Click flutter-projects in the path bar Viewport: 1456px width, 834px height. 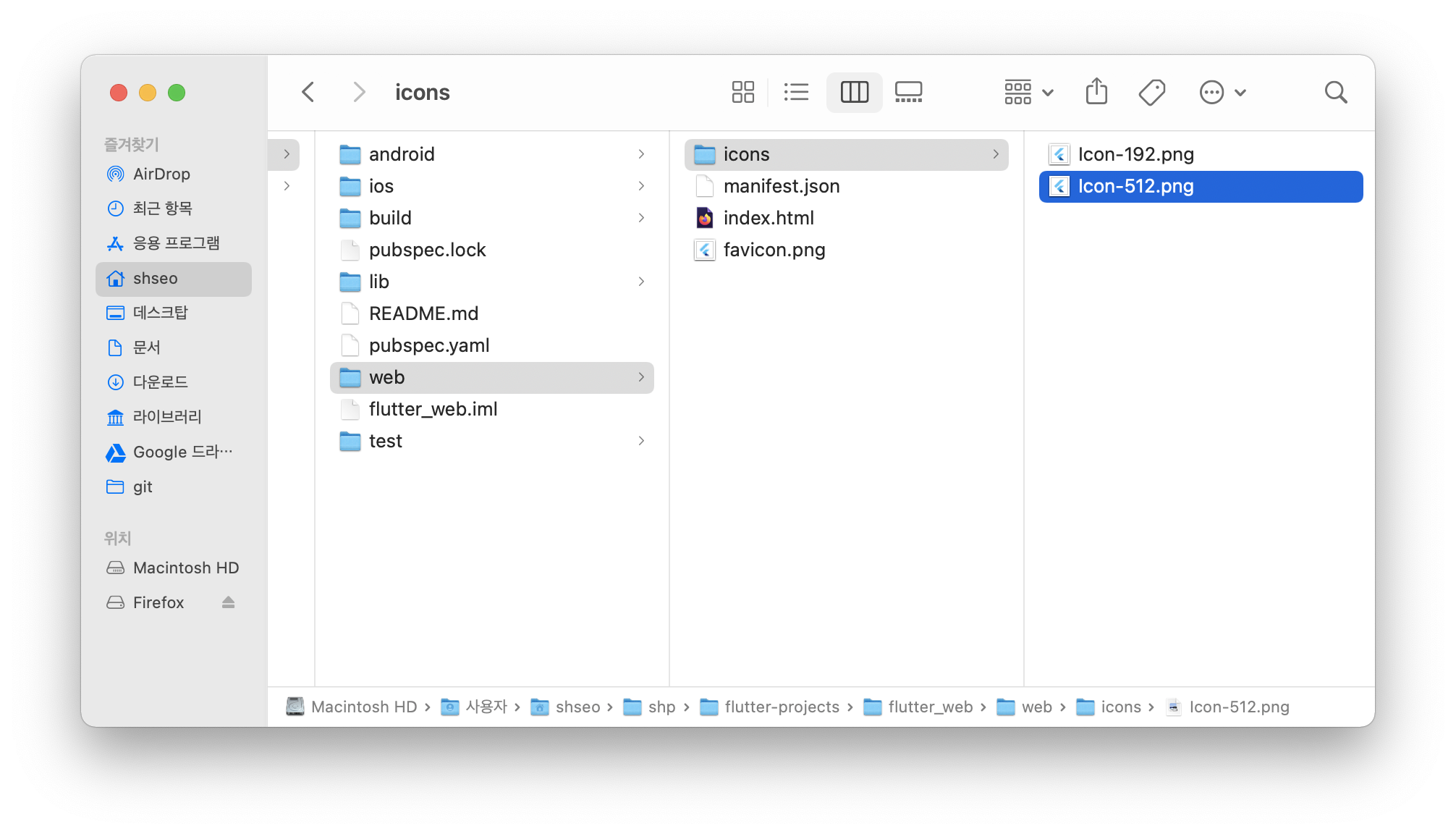click(x=782, y=707)
